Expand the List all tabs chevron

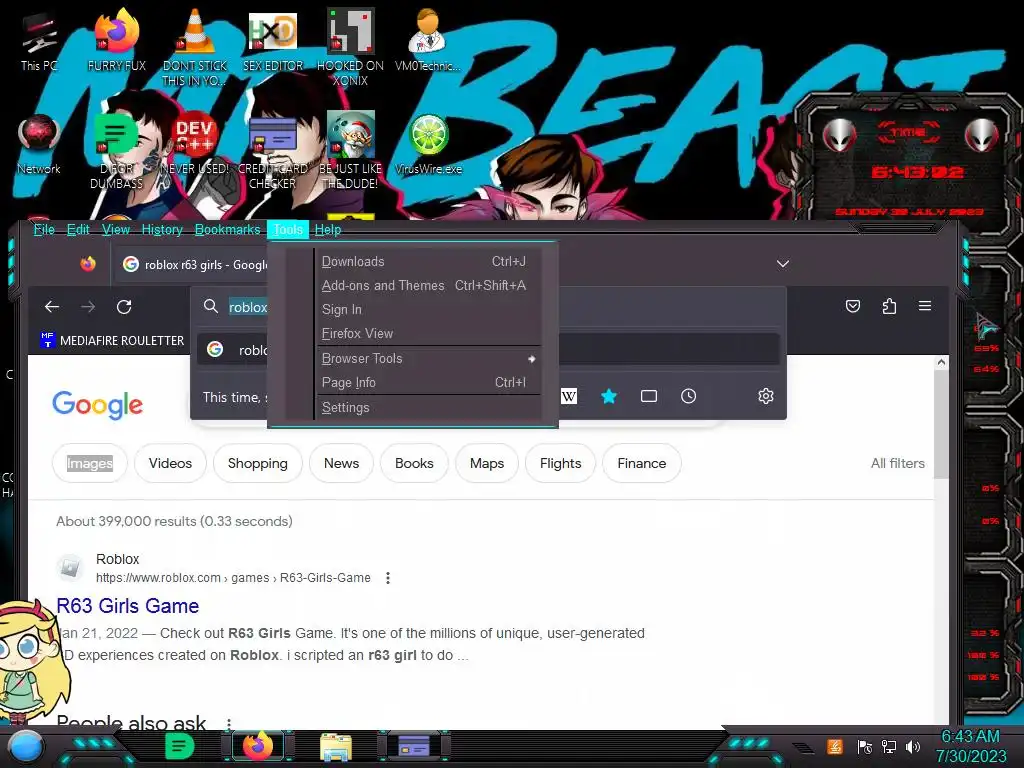(x=783, y=264)
